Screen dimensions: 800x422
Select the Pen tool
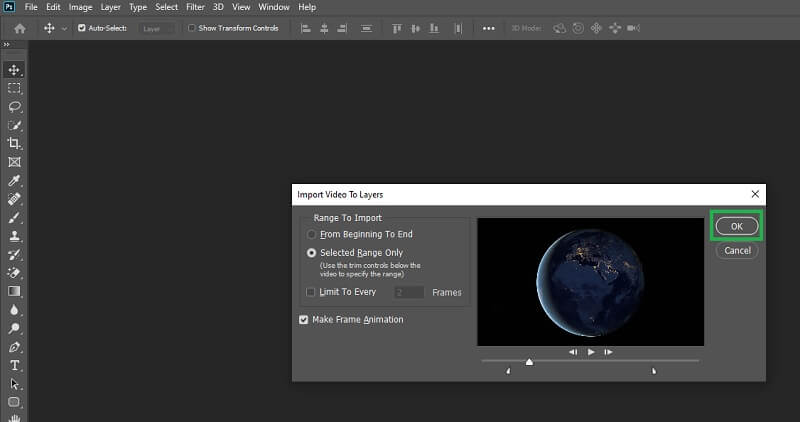14,347
